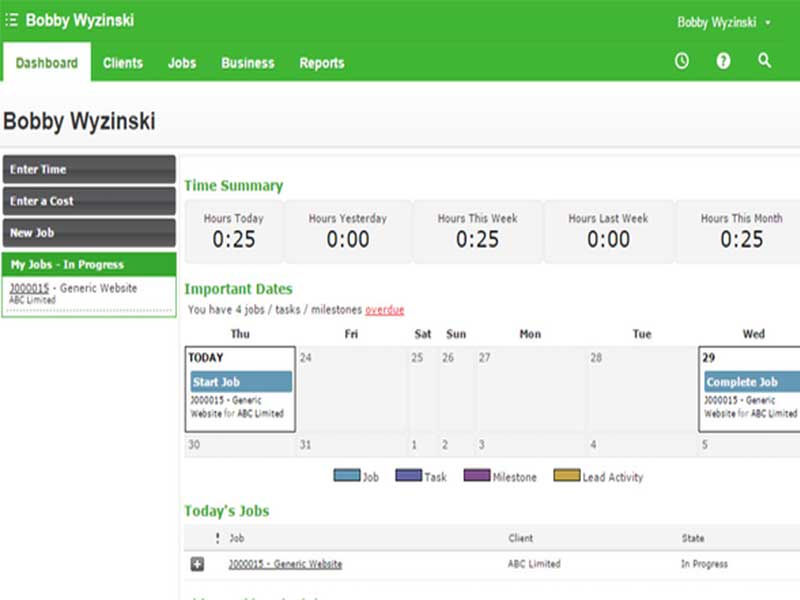Click the Start Job calendar entry

coord(241,382)
